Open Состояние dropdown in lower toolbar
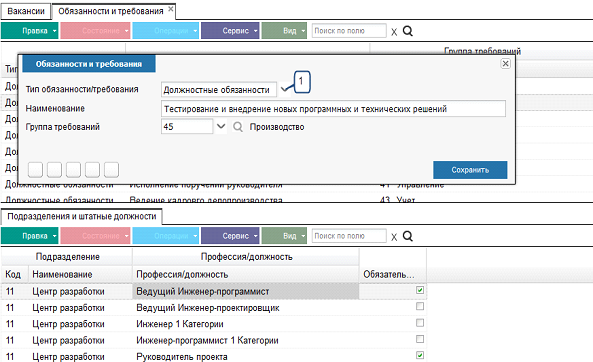This screenshot has height=362, width=593. [x=95, y=236]
